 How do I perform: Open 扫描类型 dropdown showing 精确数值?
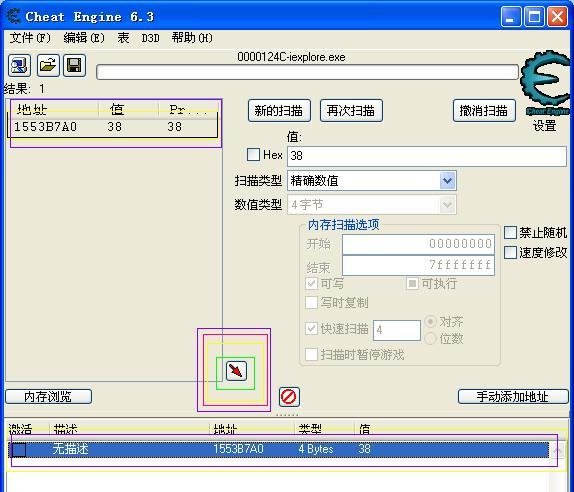(372, 180)
